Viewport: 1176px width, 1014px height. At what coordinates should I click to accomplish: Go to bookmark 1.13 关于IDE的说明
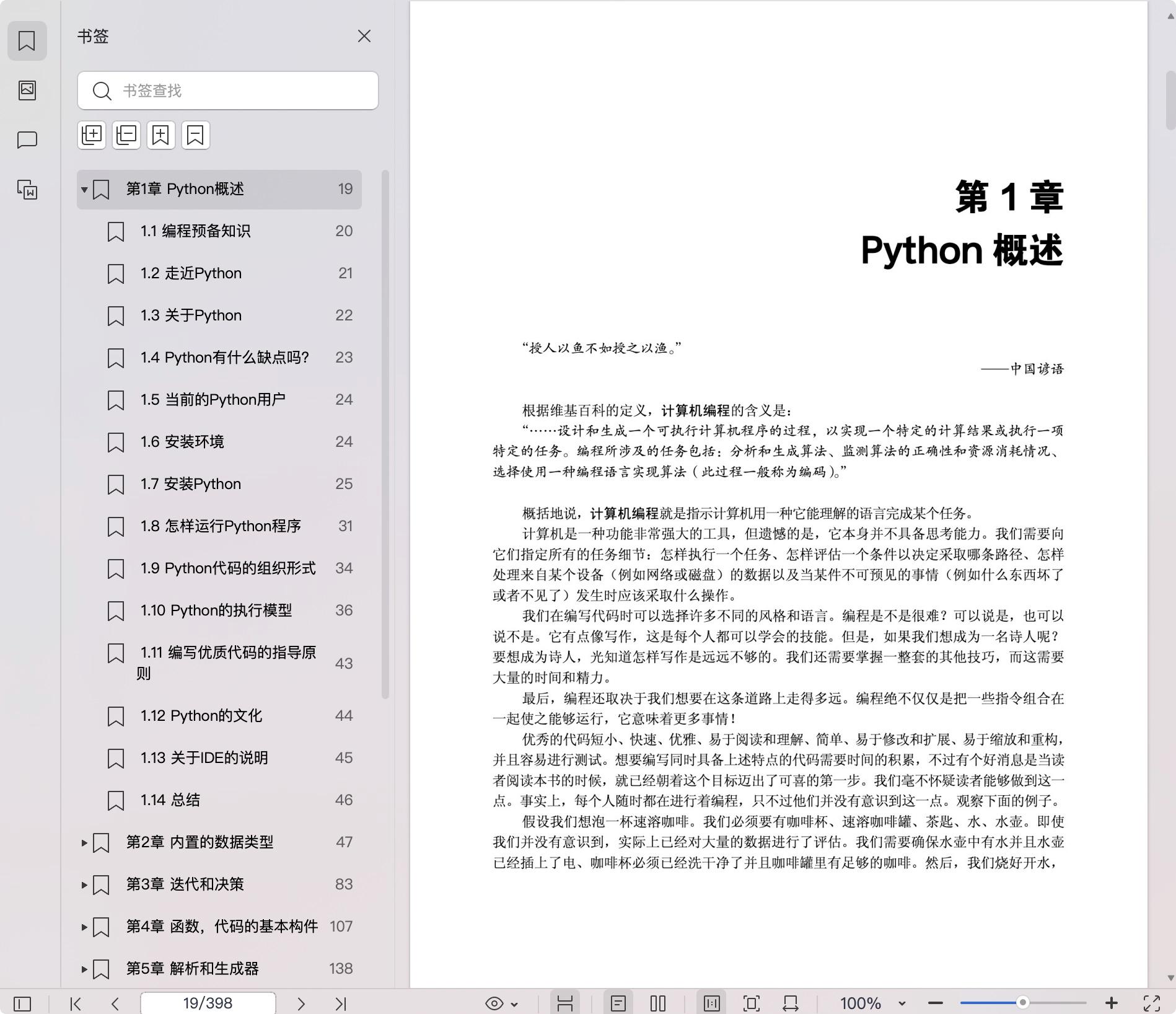pyautogui.click(x=219, y=758)
